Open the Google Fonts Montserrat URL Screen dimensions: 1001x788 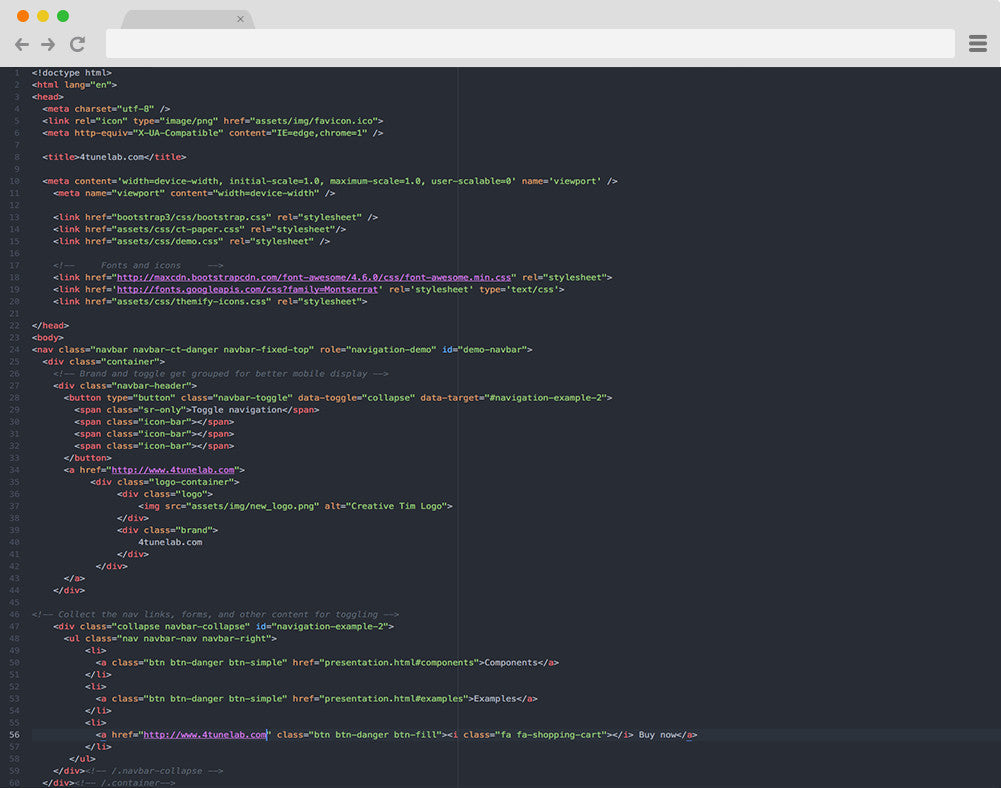point(248,289)
